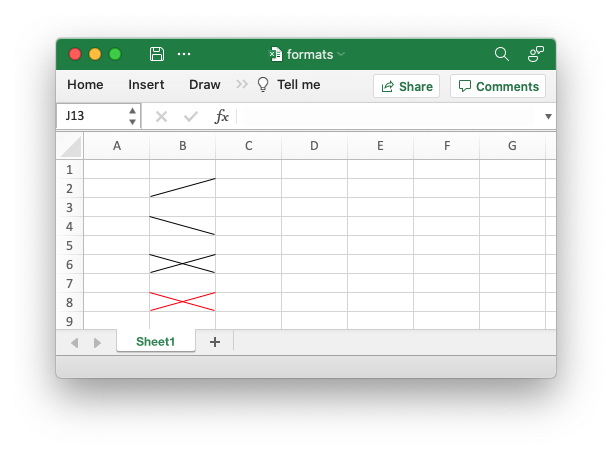The width and height of the screenshot is (612, 452).
Task: Select row 7 header
Action: tap(69, 283)
